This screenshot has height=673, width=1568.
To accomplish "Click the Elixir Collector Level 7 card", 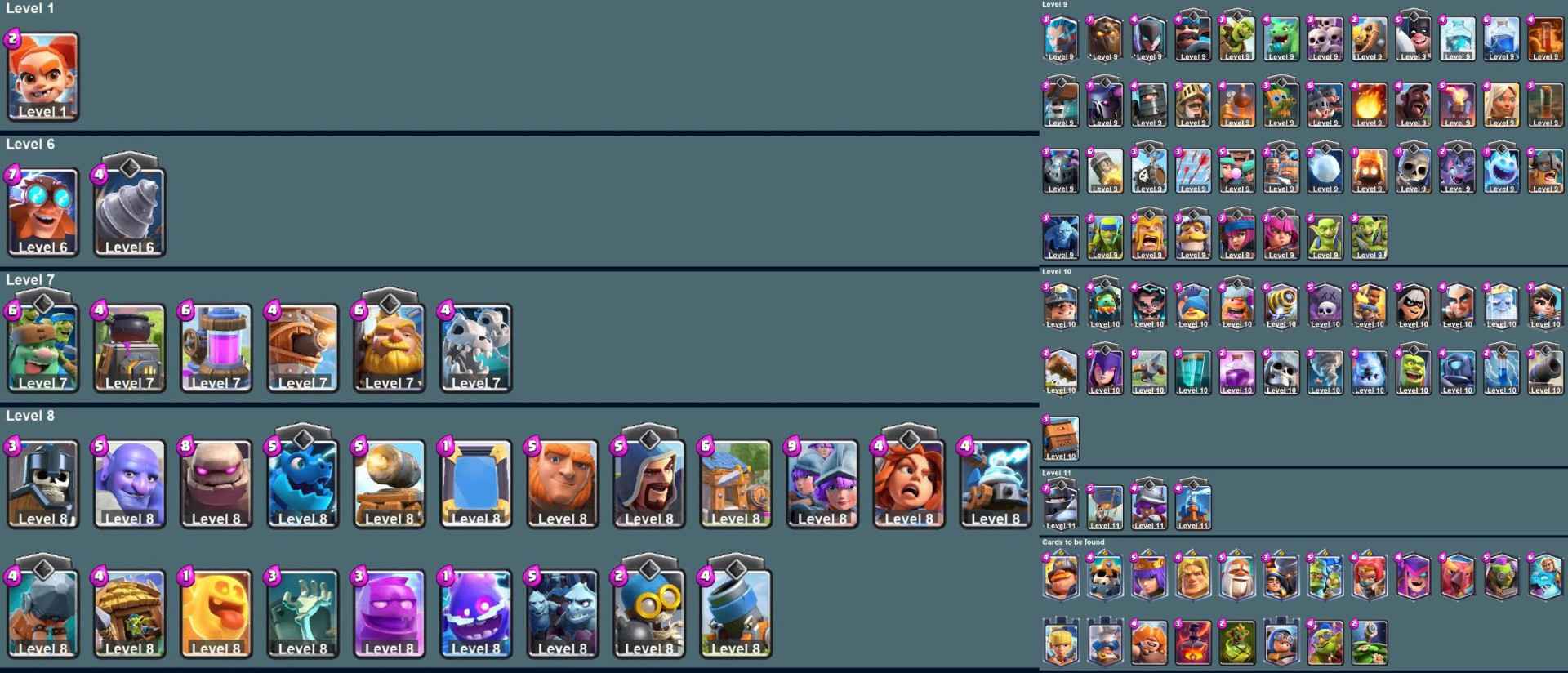I will click(x=216, y=348).
